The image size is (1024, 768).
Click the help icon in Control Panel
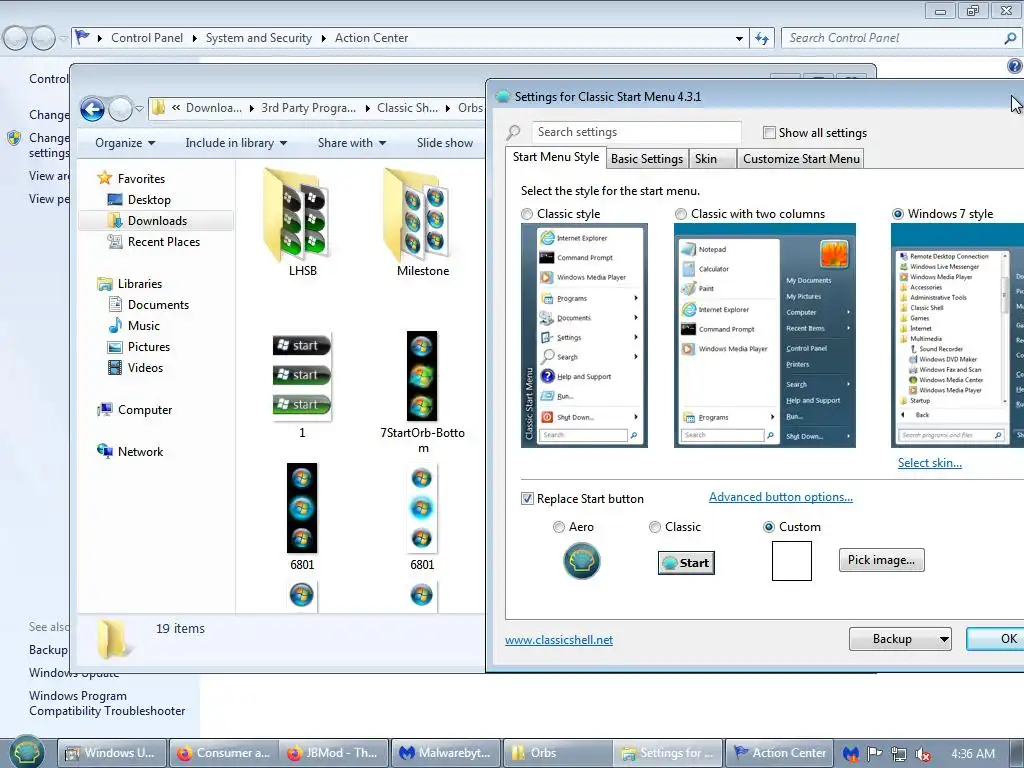point(1014,66)
